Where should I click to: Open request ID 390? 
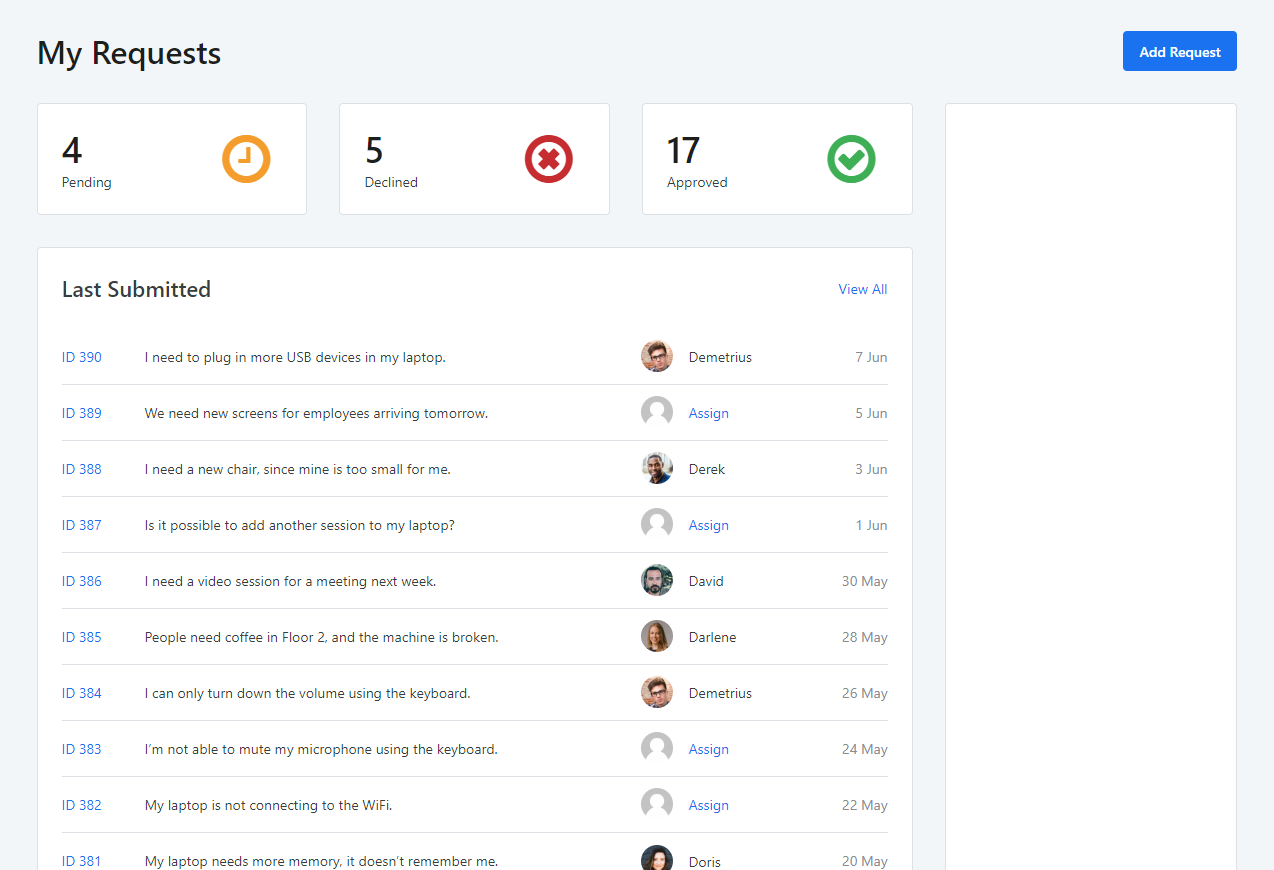(x=82, y=357)
